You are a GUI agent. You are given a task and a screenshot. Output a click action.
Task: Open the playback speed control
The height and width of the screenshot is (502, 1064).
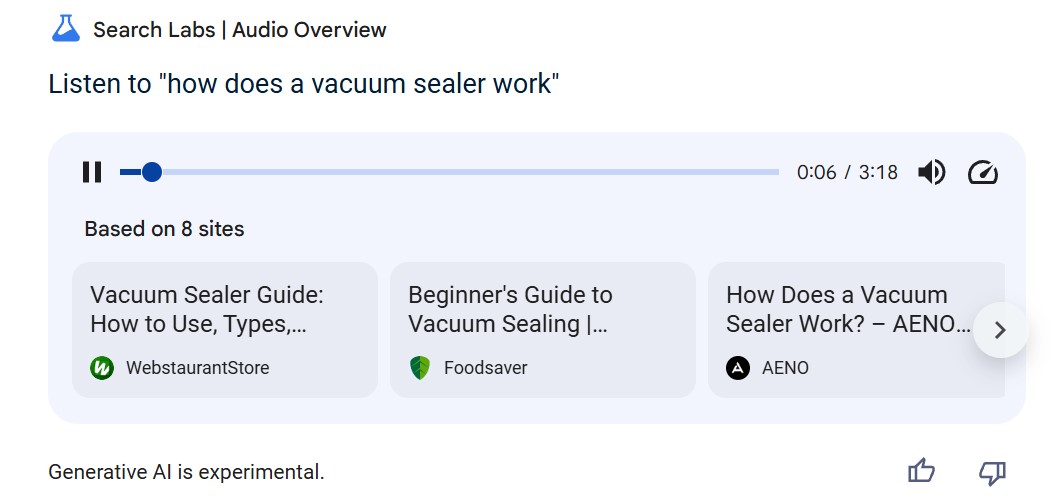983,172
